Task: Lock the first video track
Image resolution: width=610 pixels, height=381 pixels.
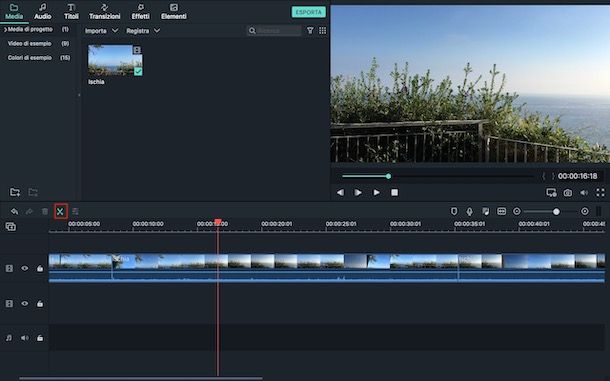Action: click(x=40, y=269)
